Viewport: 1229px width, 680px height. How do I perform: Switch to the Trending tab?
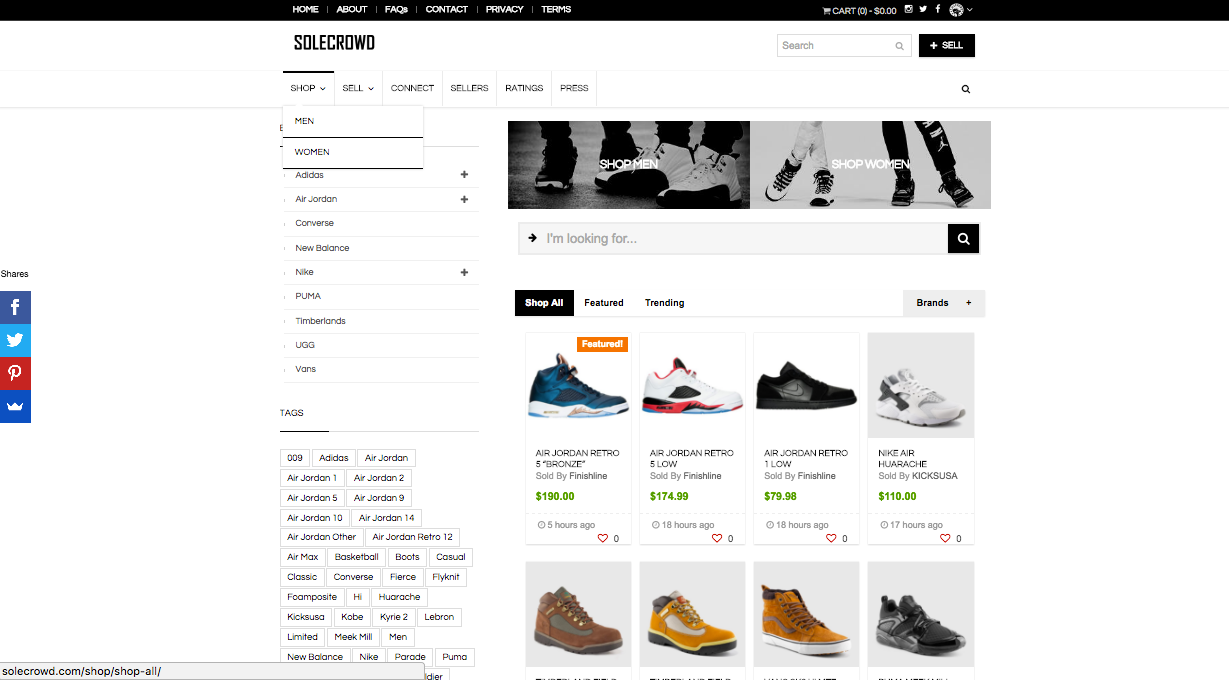pos(665,303)
